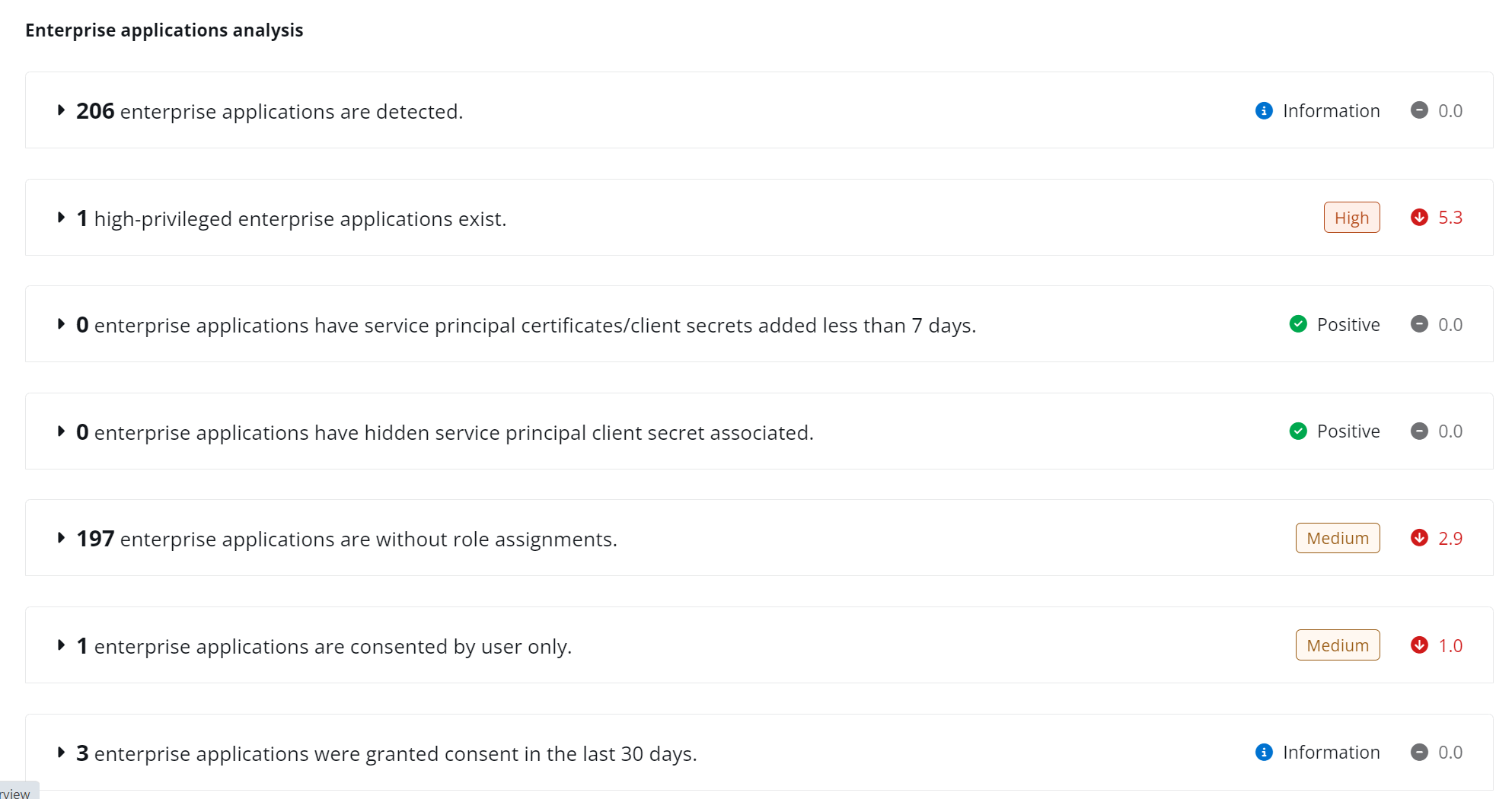This screenshot has width=1512, height=799.
Task: Expand the 206 enterprise applications detected finding
Action: click(61, 110)
